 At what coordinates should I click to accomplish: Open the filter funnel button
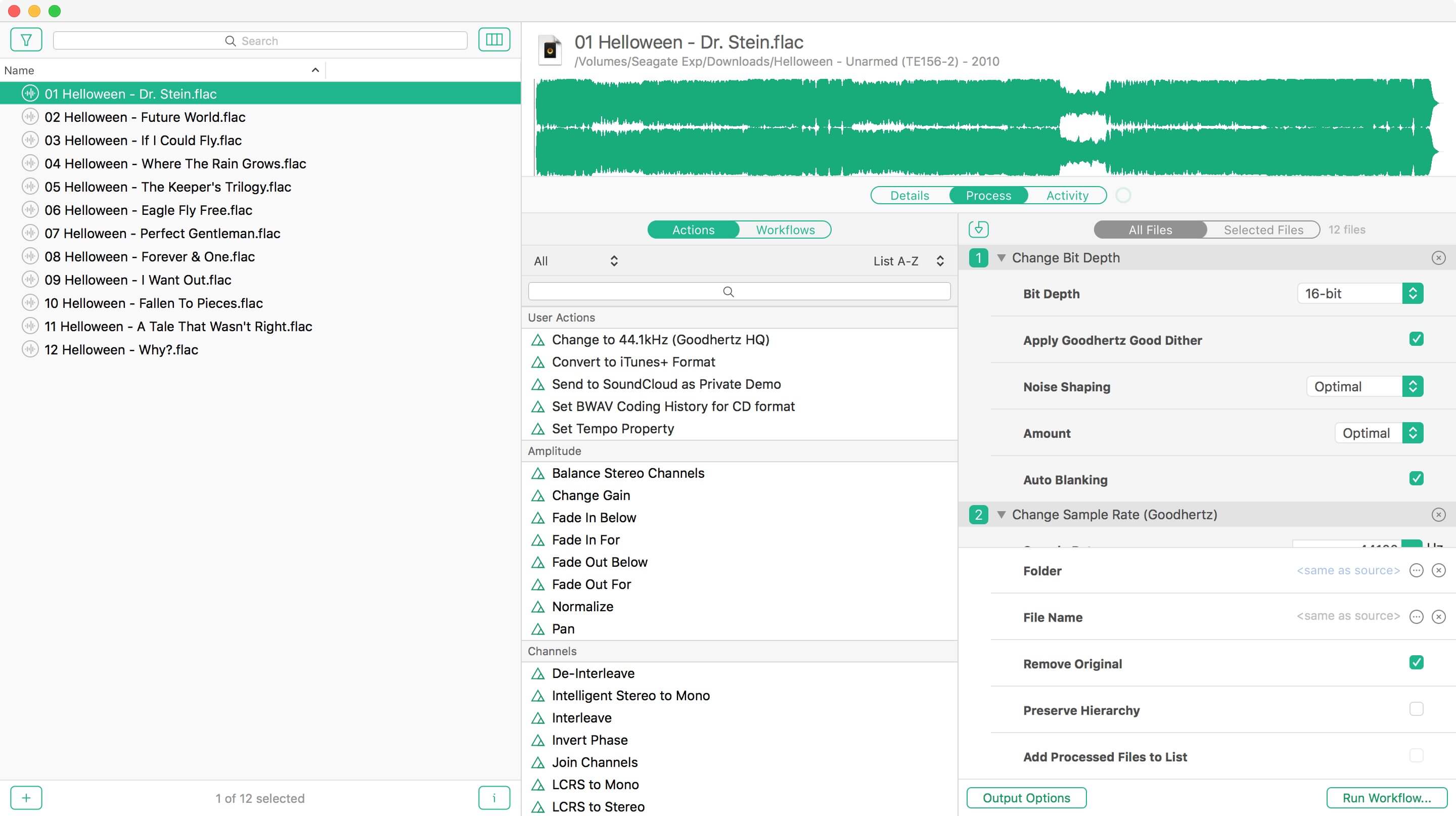click(x=26, y=39)
